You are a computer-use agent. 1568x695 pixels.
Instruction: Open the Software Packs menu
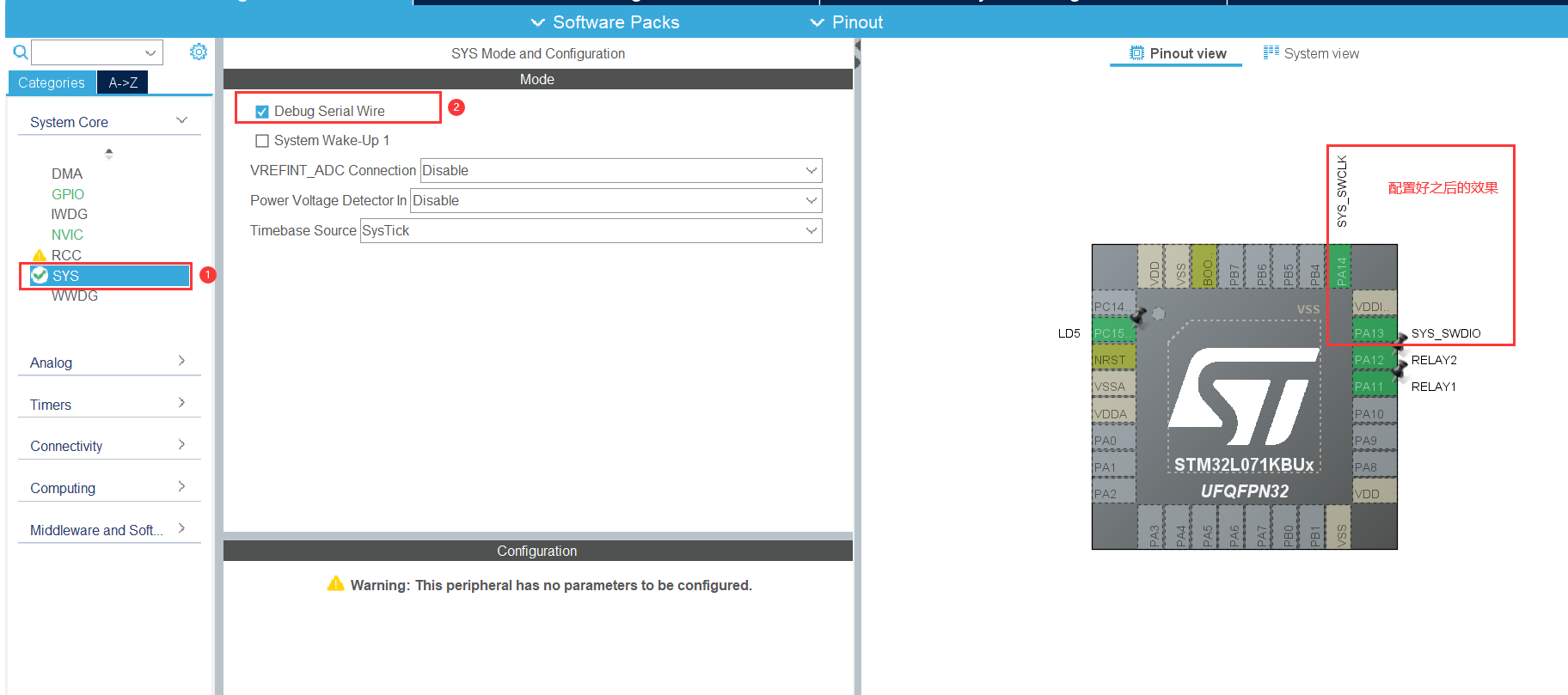tap(605, 22)
